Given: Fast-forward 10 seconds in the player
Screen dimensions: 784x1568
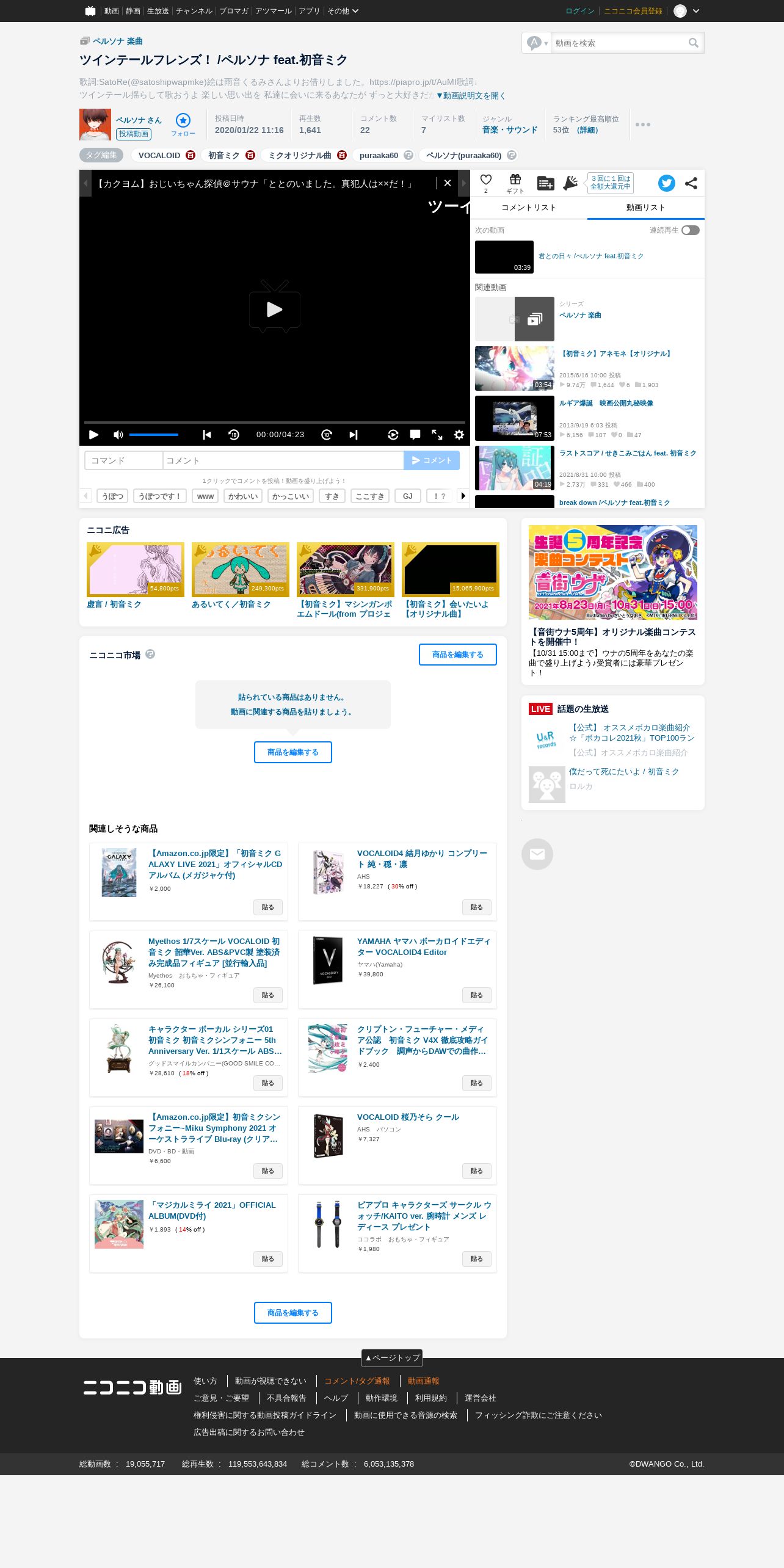Looking at the screenshot, I should click(x=327, y=435).
